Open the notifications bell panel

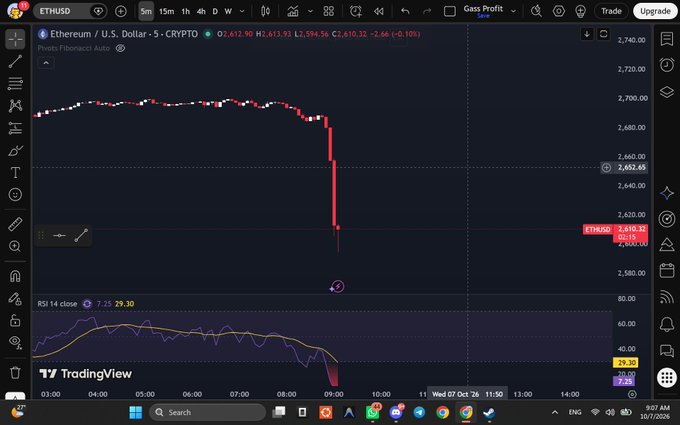(x=667, y=324)
